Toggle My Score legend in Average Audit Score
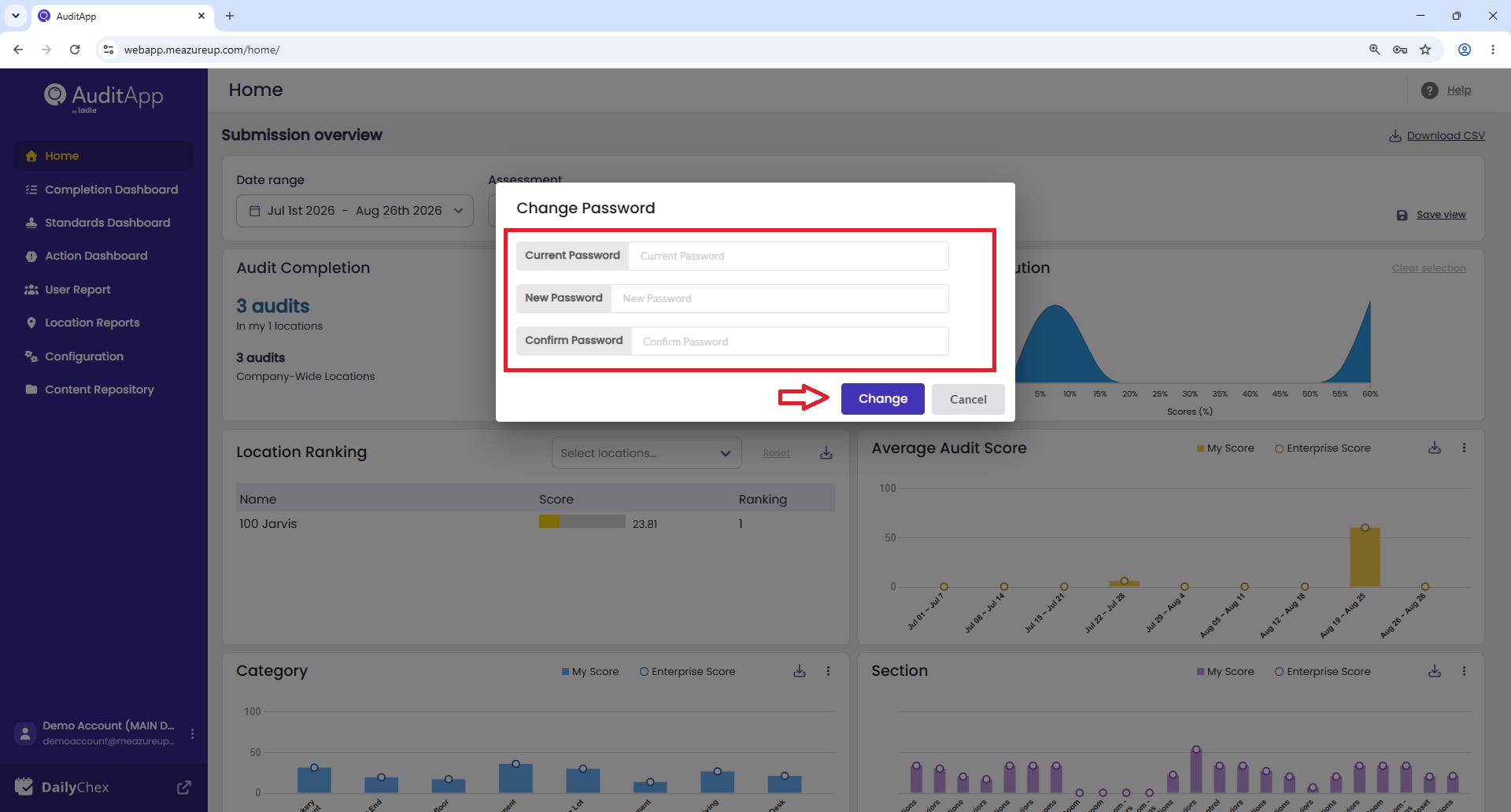 1225,448
